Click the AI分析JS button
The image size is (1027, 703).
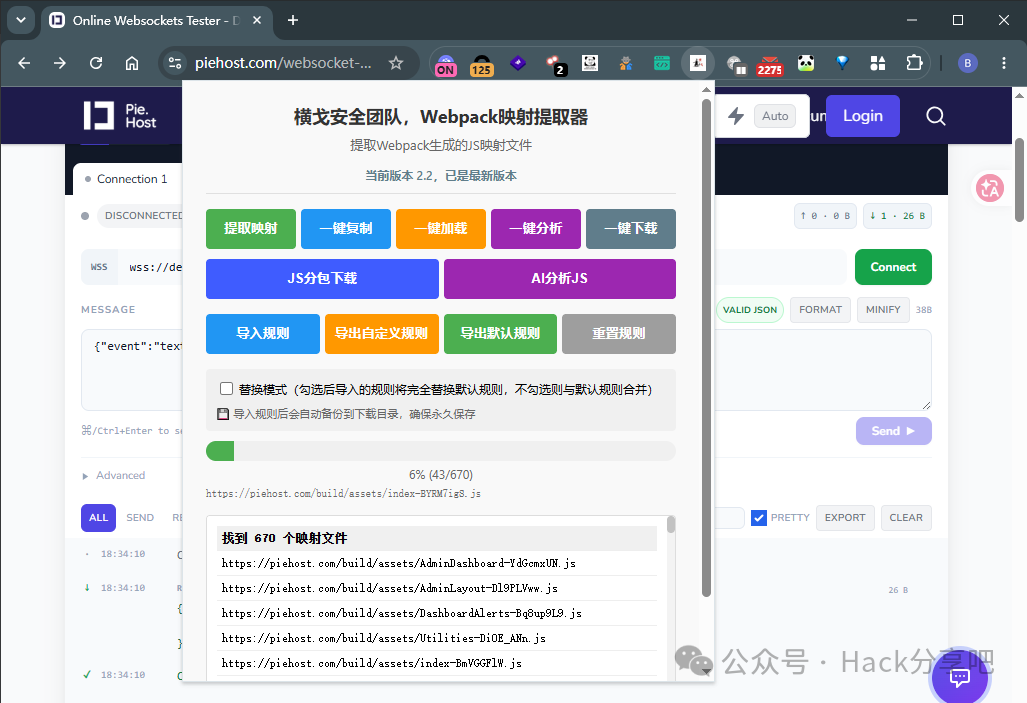(560, 278)
